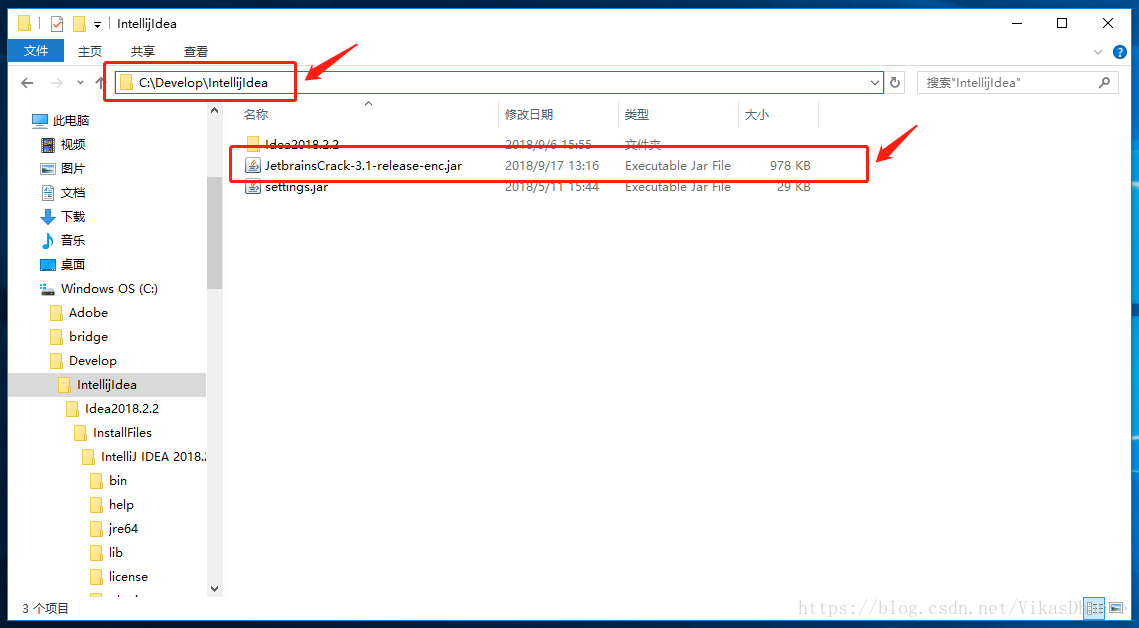The image size is (1139, 628).
Task: Switch to large icons view layout
Action: (1116, 608)
